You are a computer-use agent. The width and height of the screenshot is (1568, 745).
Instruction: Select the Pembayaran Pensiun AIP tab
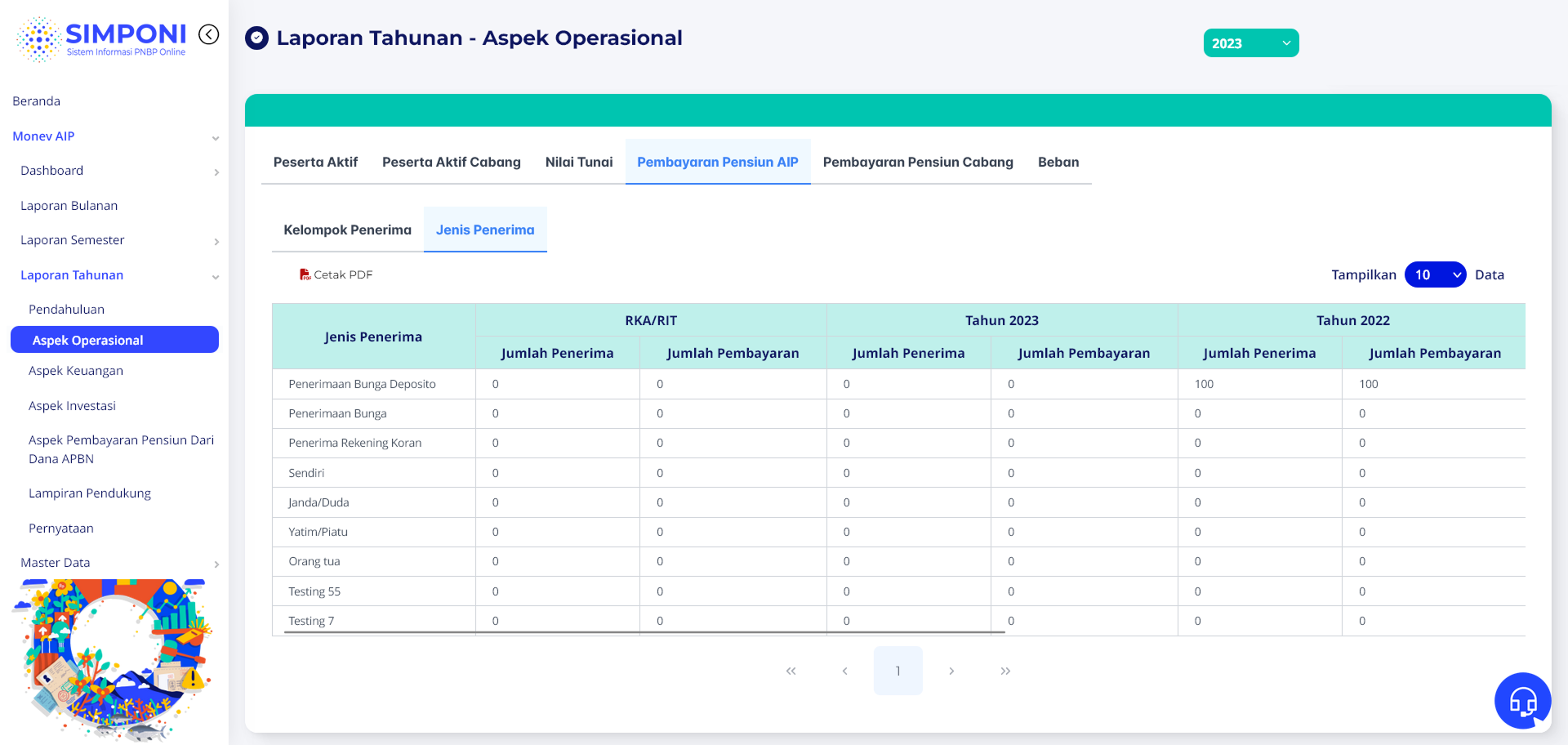[718, 162]
